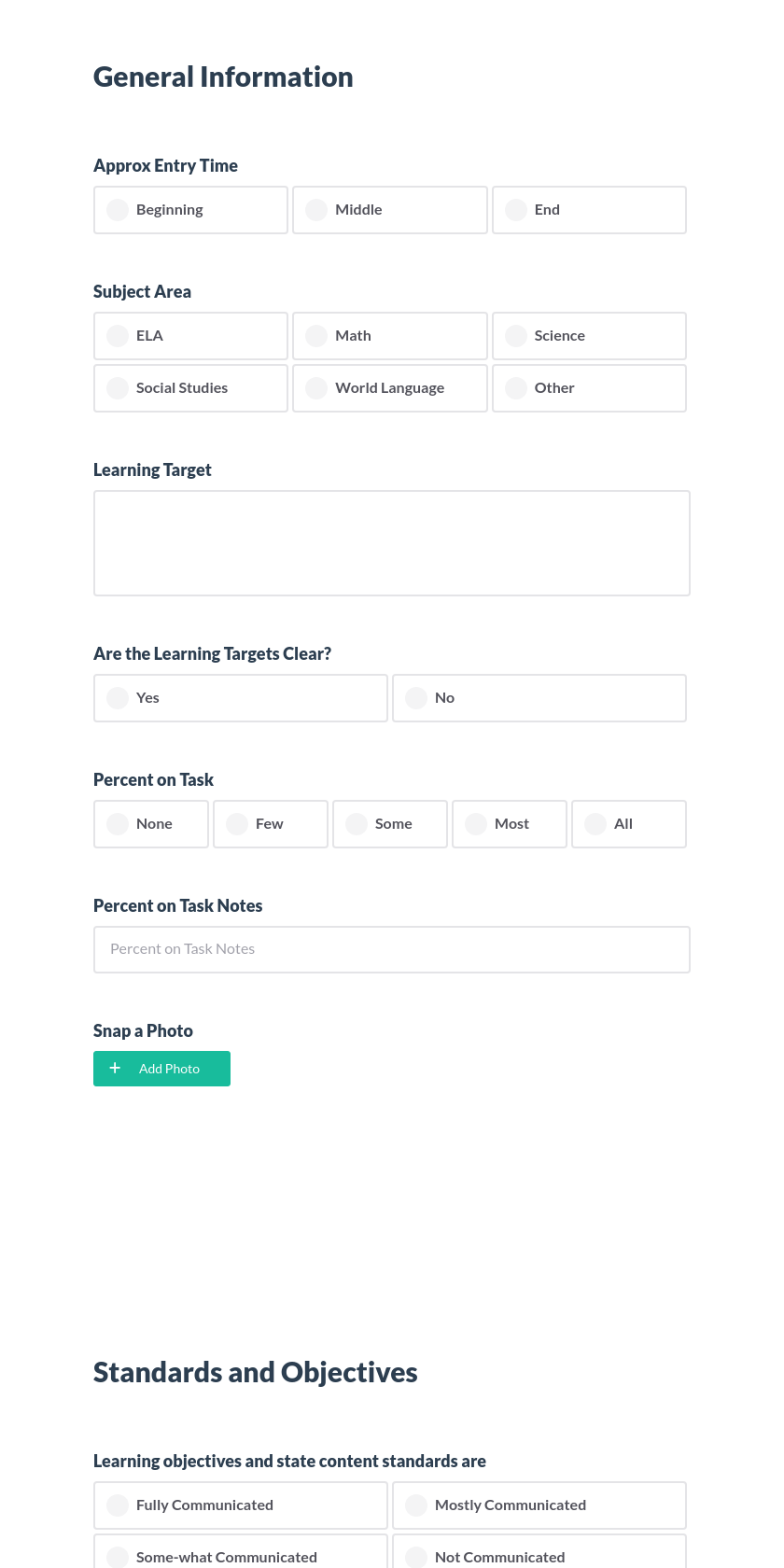Choose Social Studies as the subject area

tap(190, 387)
